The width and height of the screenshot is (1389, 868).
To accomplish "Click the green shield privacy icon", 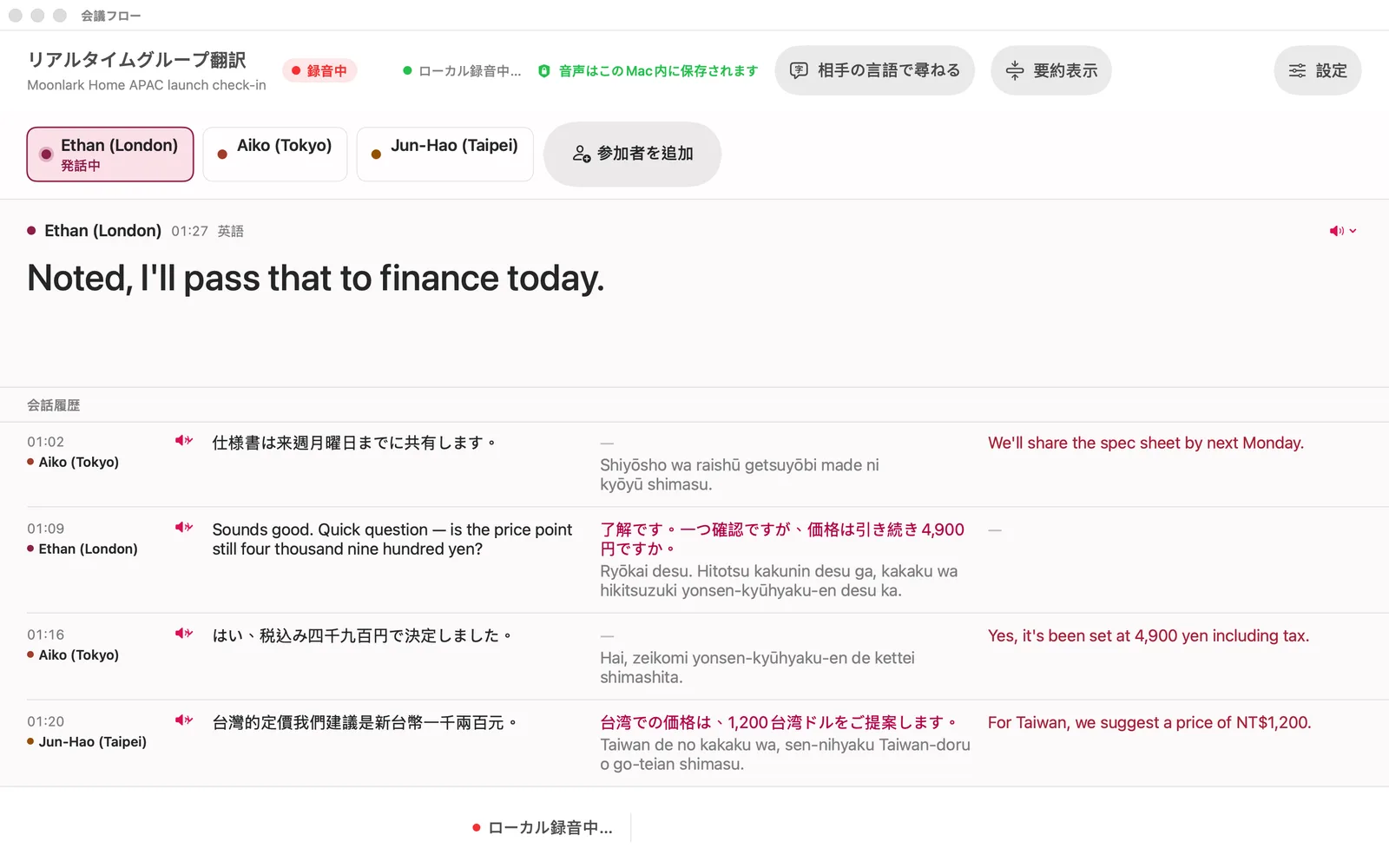I will point(544,71).
